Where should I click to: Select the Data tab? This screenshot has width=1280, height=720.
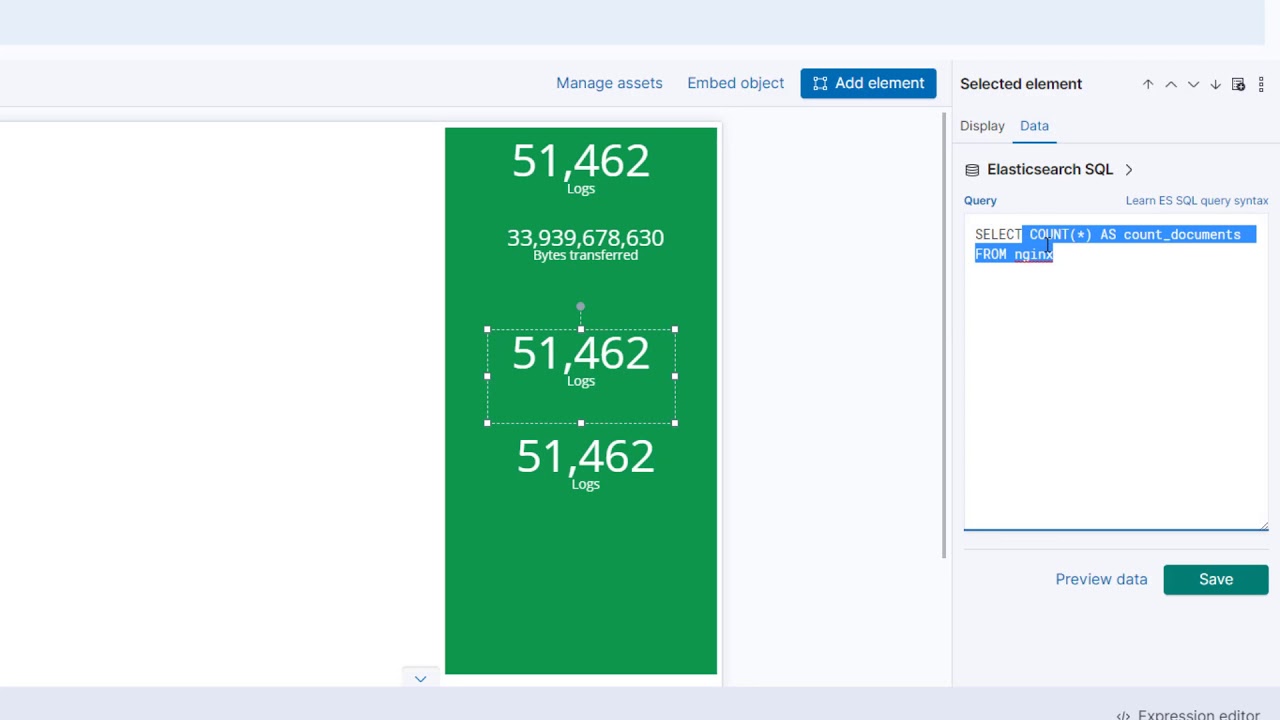[x=1034, y=126]
